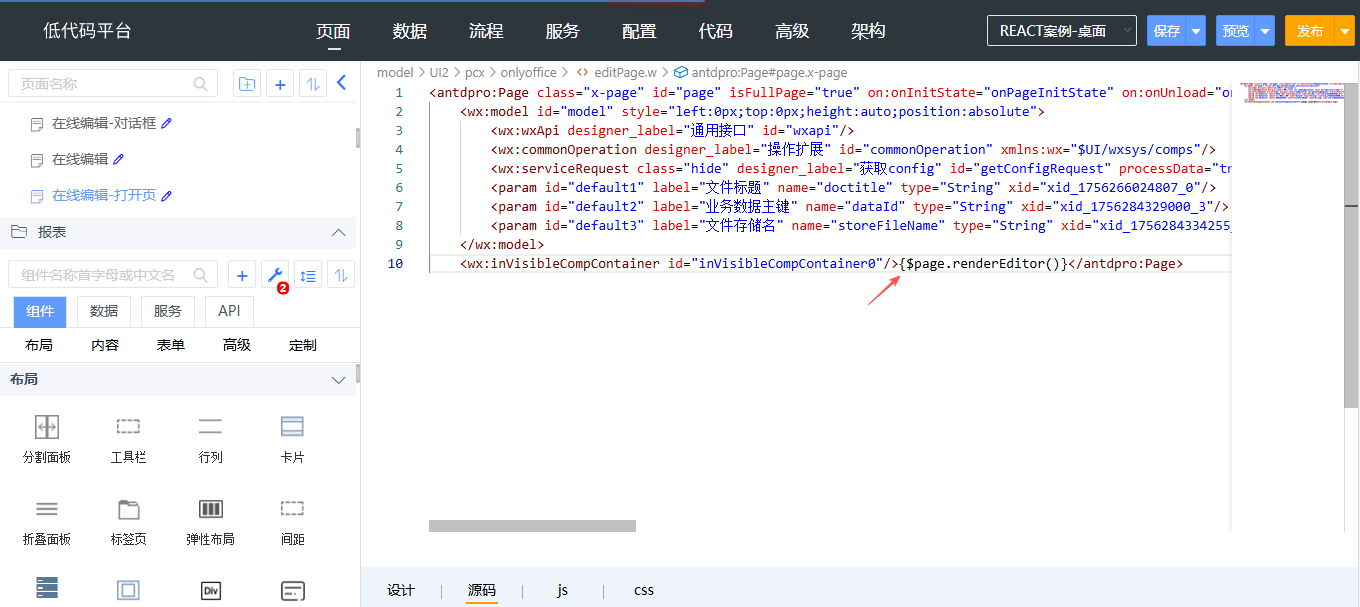1360x607 pixels.
Task: Click the 预览 button
Action: pos(1235,31)
